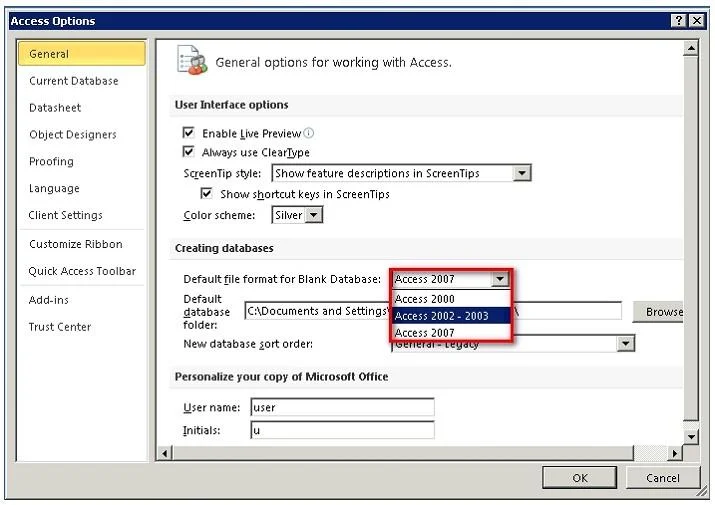This screenshot has width=715, height=505.
Task: Click the Cancel button
Action: coord(663,478)
